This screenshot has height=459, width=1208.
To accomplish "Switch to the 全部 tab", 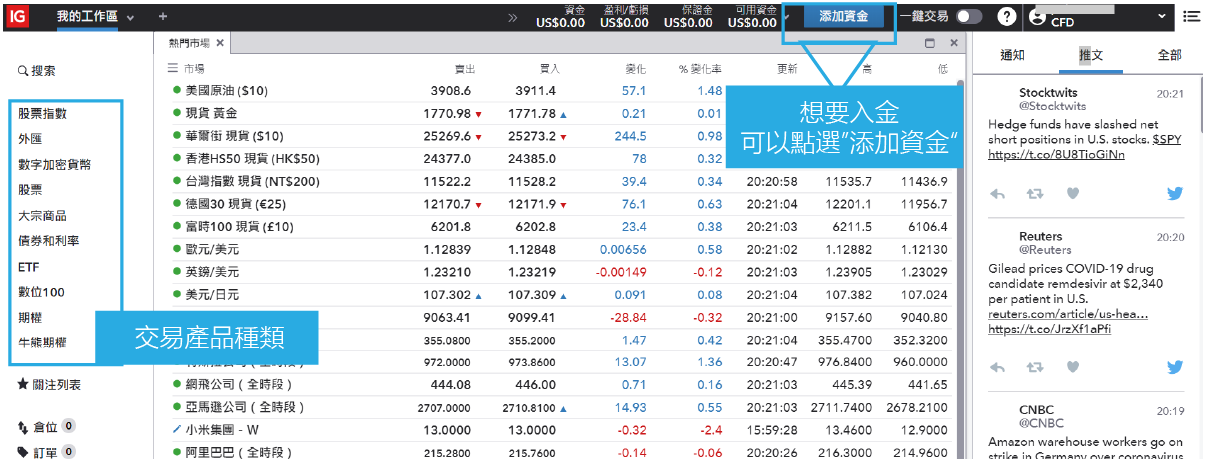I will click(1169, 55).
